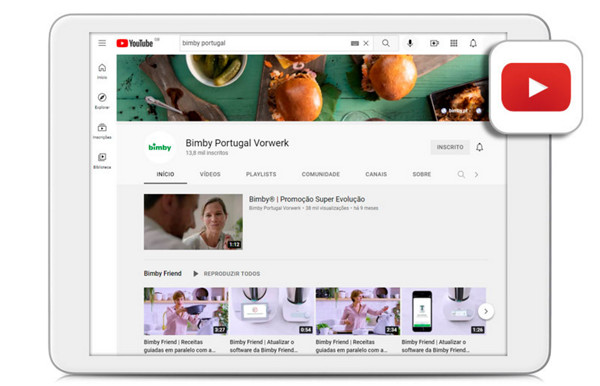
Task: Select the INÍCIO channel tab
Action: (165, 174)
